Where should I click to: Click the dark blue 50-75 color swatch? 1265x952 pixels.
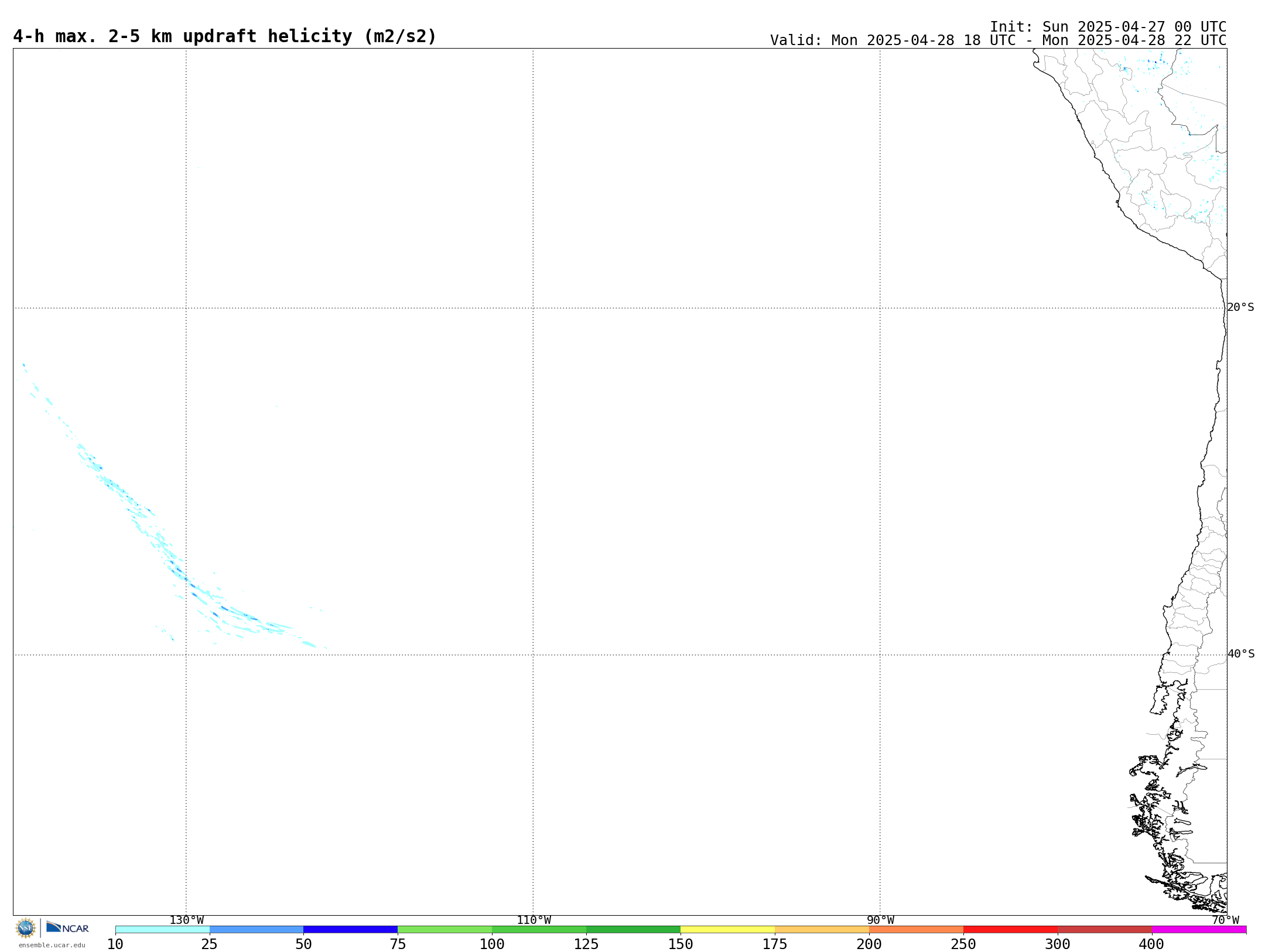[350, 930]
